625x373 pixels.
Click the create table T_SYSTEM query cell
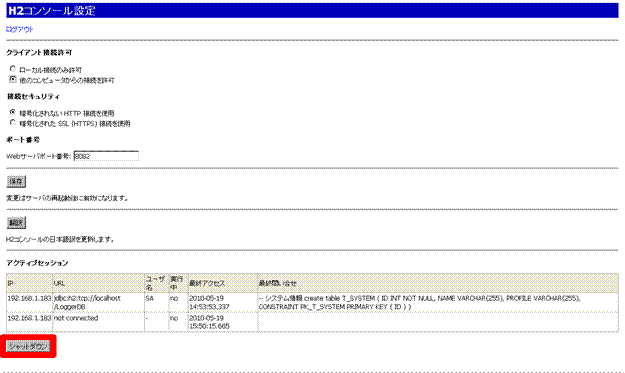click(x=438, y=302)
